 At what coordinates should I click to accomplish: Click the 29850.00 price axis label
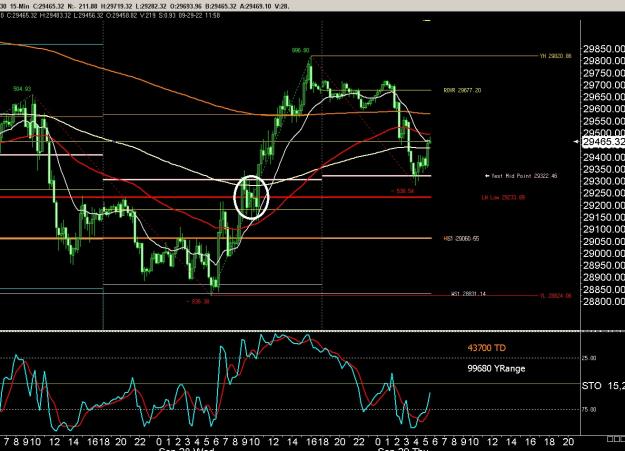tap(604, 49)
